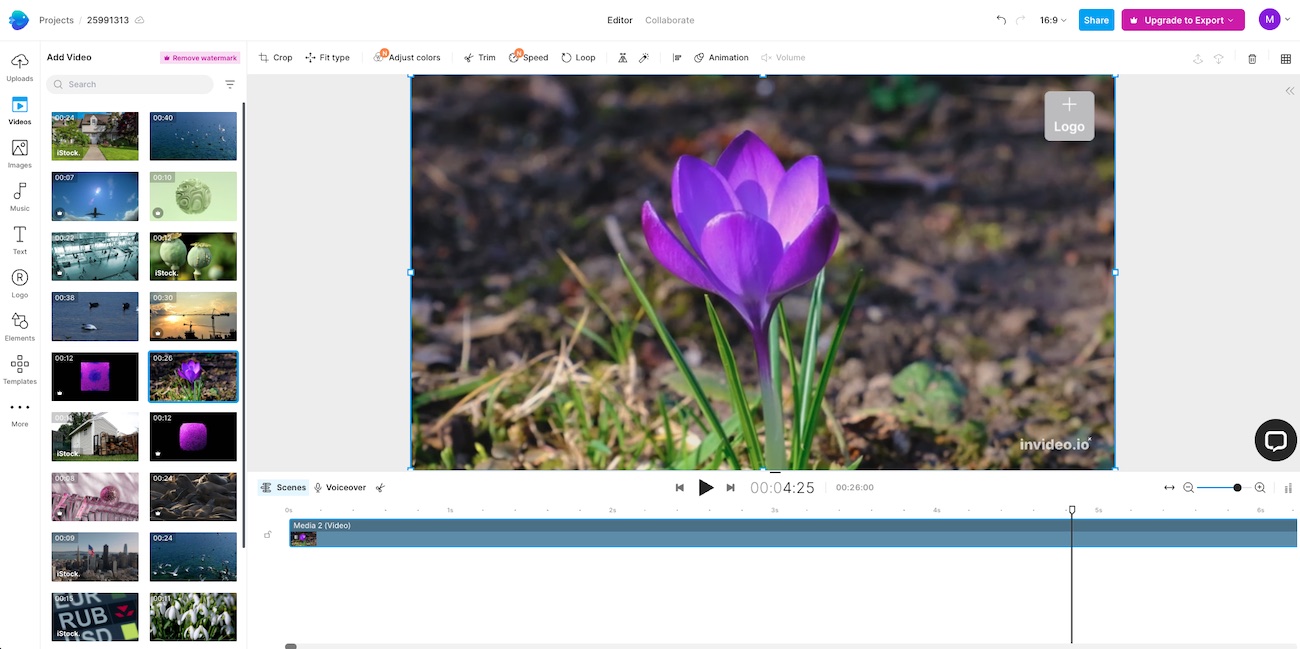Open the Music library icon
The image size is (1300, 649).
pyautogui.click(x=19, y=197)
